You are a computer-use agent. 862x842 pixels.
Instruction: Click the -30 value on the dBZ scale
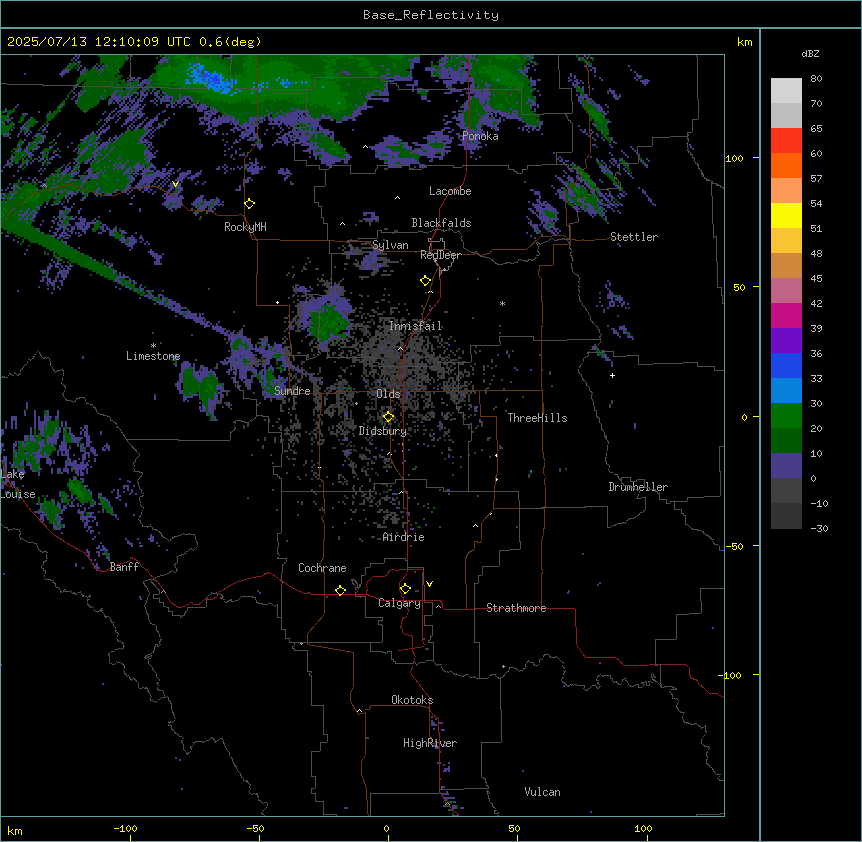(819, 528)
